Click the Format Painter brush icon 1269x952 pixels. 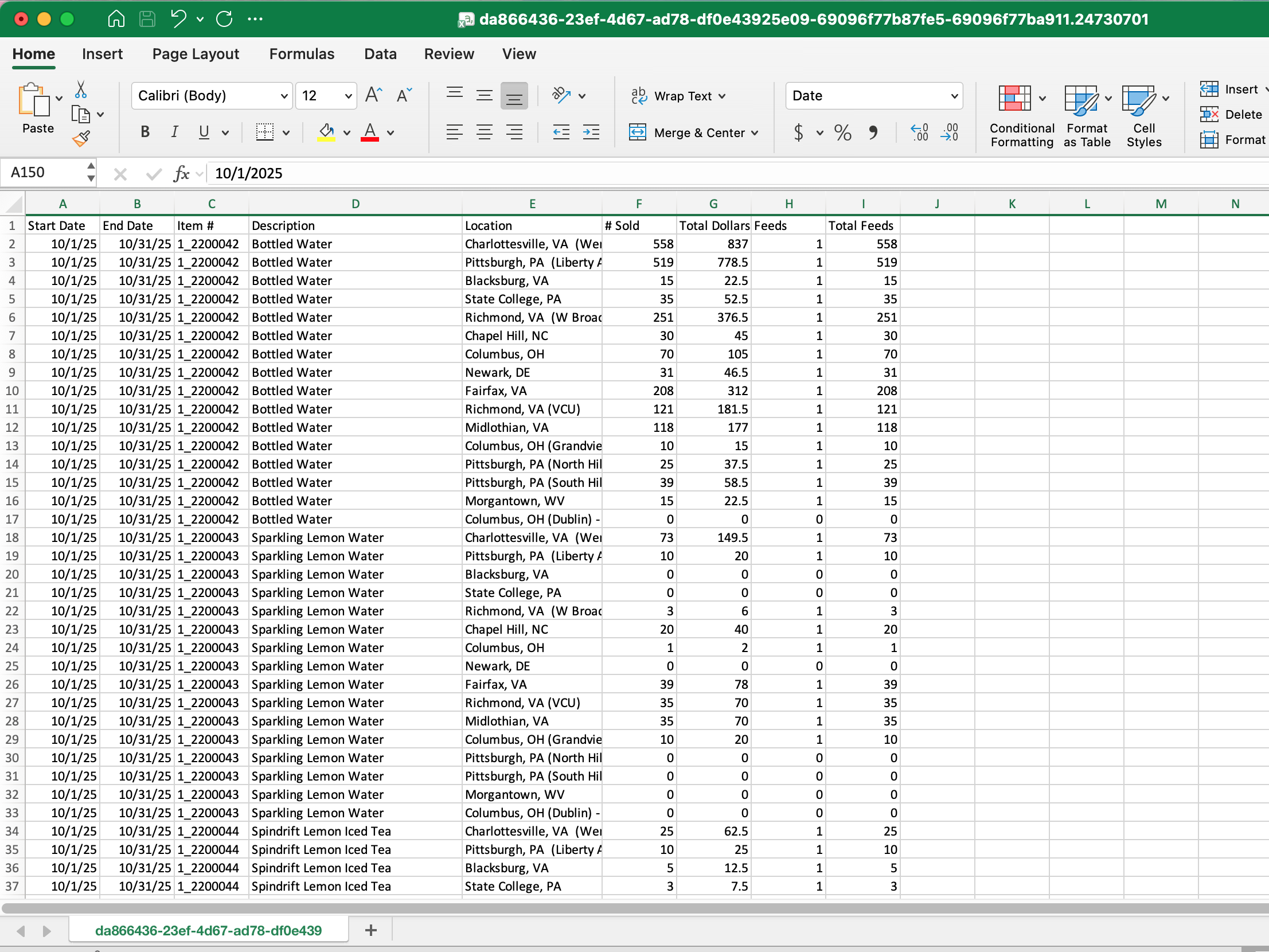81,138
